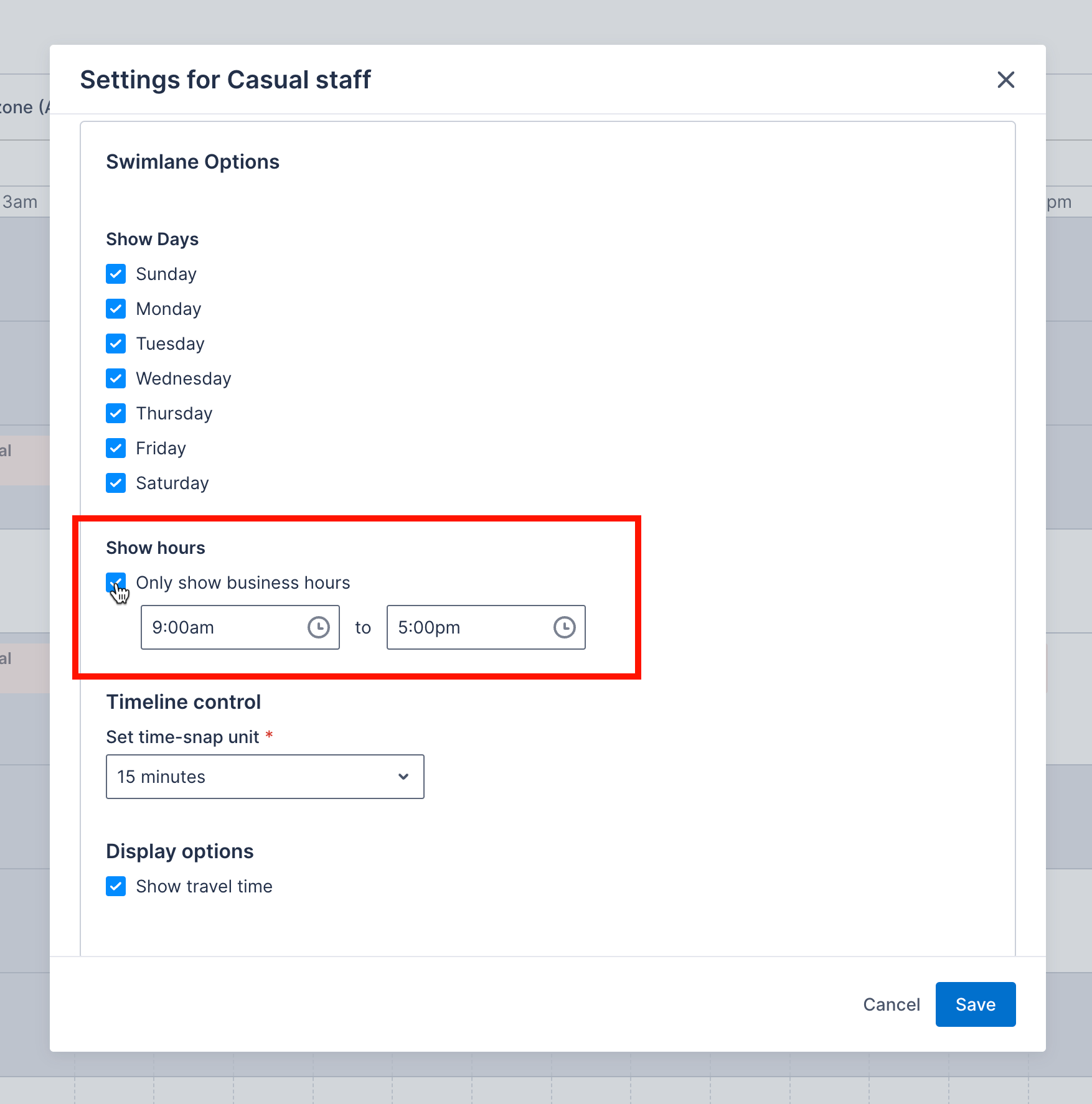Image resolution: width=1092 pixels, height=1104 pixels.
Task: Toggle the Wednesday checkbox off
Action: click(x=116, y=378)
